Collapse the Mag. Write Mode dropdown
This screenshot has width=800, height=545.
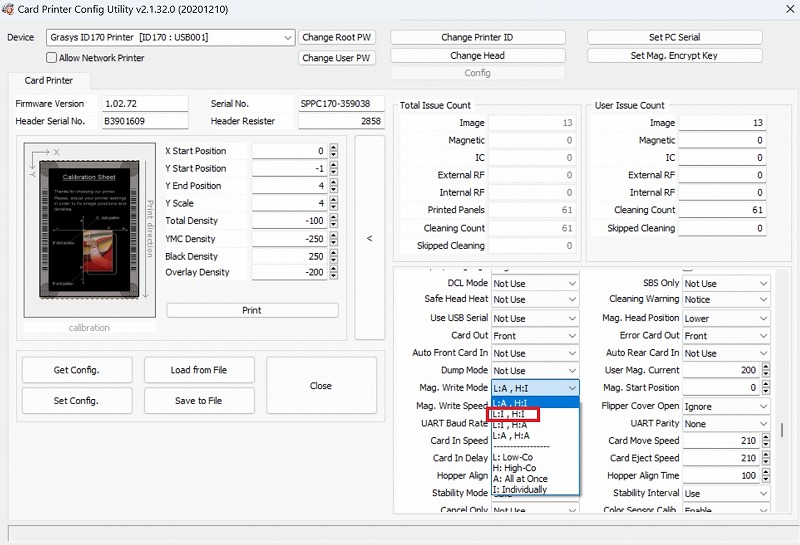(x=535, y=388)
